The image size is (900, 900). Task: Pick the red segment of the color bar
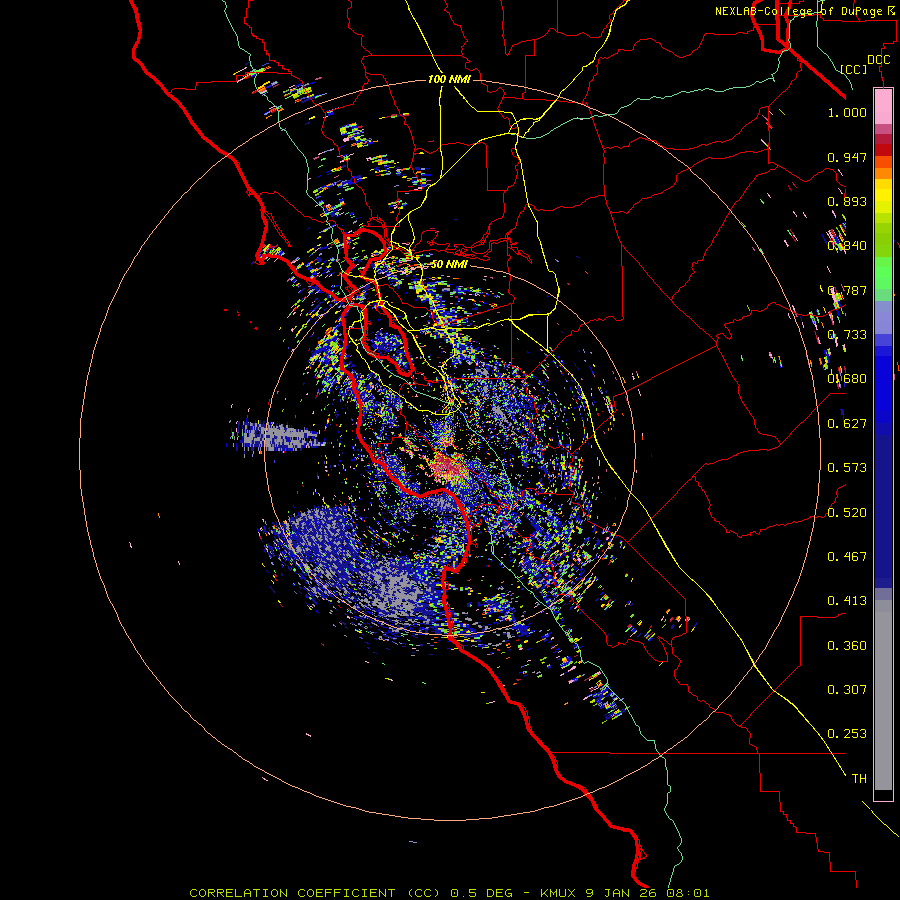(x=883, y=149)
